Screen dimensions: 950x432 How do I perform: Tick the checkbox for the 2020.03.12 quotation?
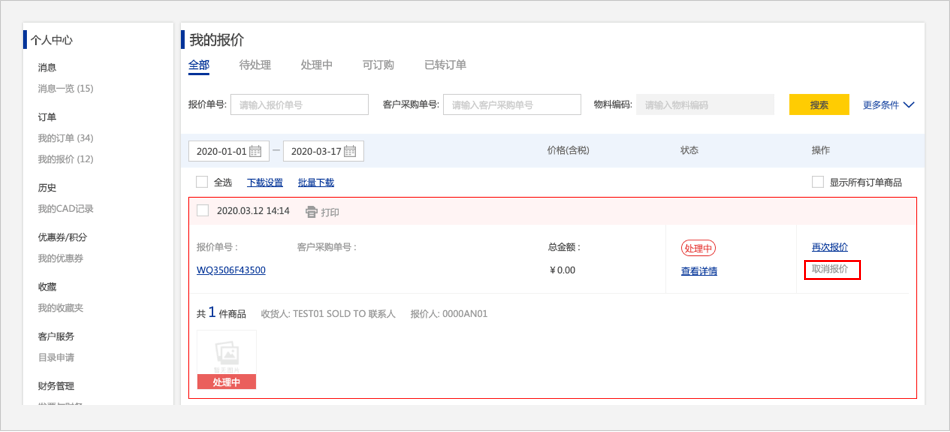pyautogui.click(x=203, y=211)
